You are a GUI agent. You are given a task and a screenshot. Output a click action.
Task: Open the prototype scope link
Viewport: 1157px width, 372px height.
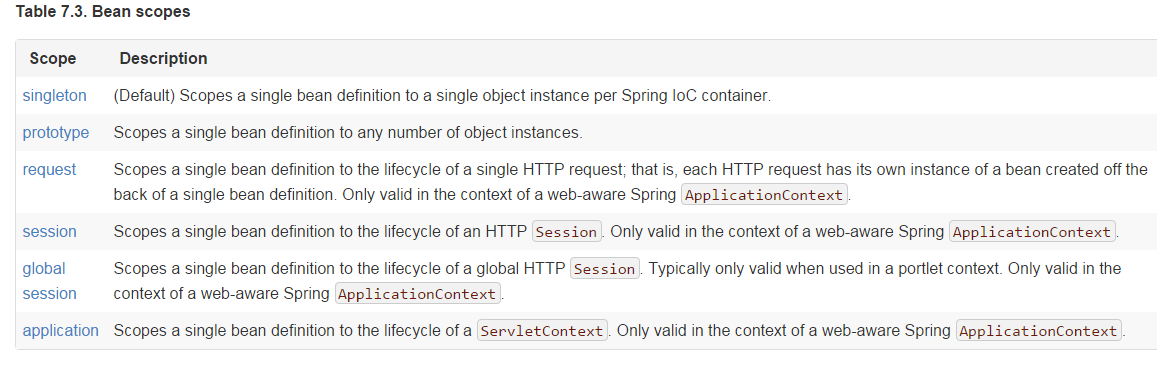tap(56, 133)
